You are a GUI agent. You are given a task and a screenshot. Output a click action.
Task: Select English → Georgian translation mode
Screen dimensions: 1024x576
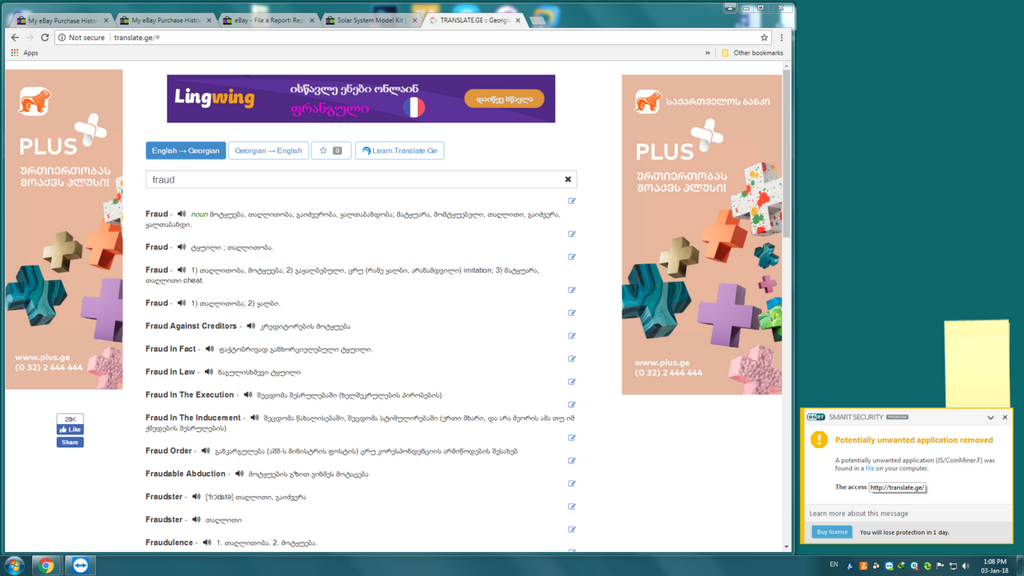[x=185, y=150]
